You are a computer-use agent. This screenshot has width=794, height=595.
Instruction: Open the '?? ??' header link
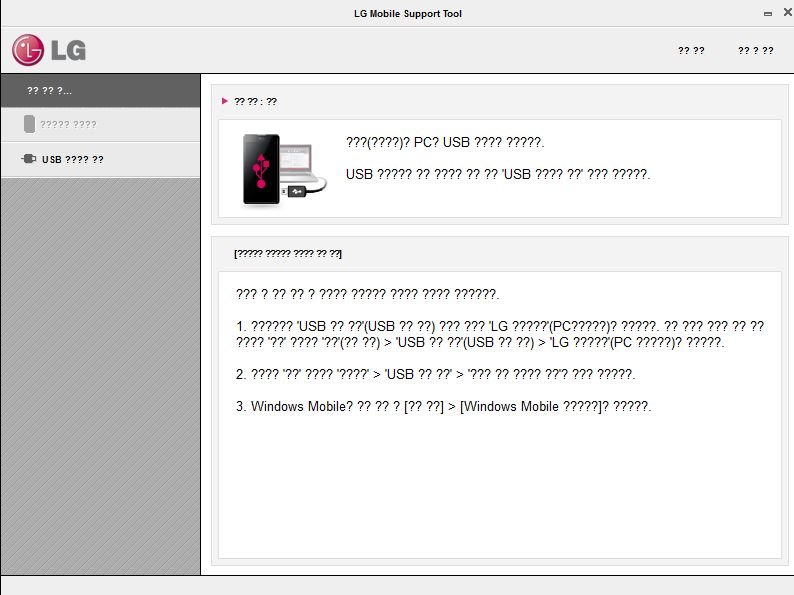click(691, 51)
